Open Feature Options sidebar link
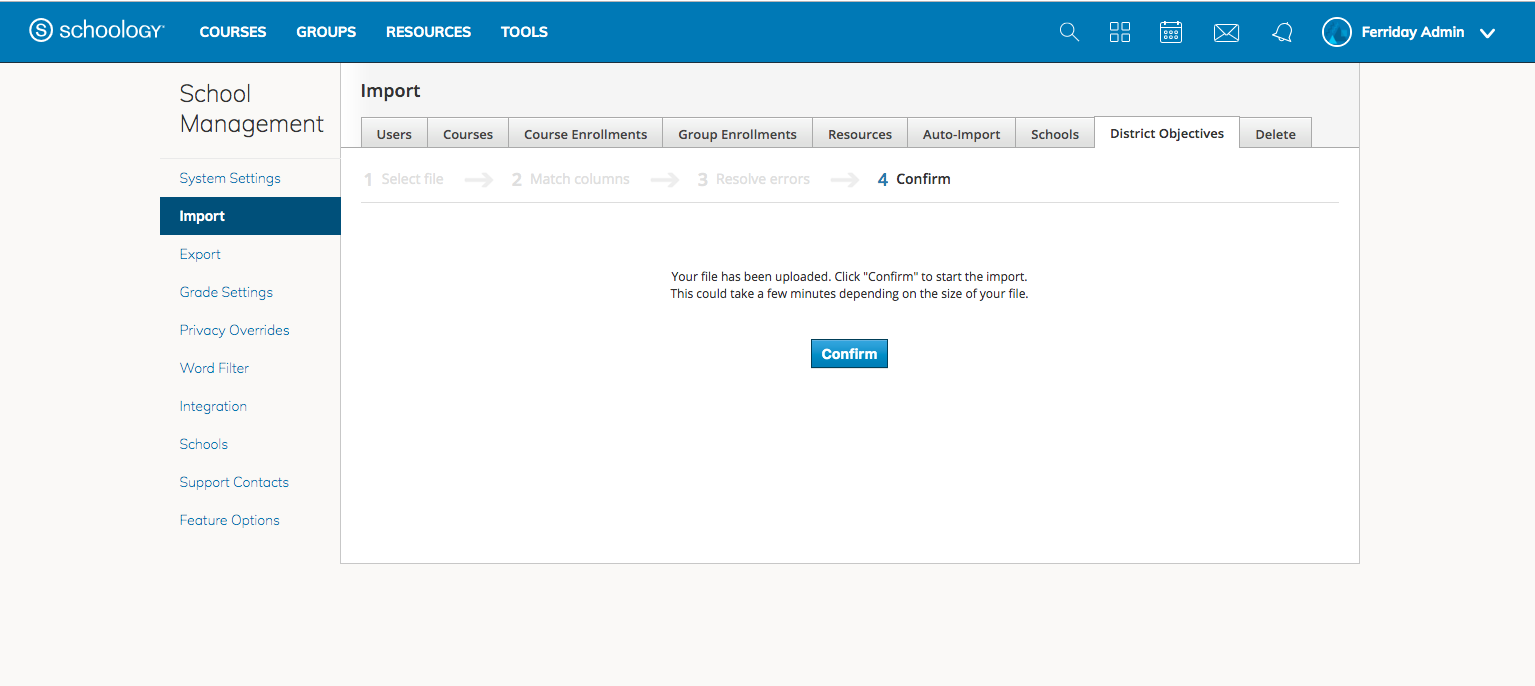The image size is (1535, 686). [x=229, y=520]
